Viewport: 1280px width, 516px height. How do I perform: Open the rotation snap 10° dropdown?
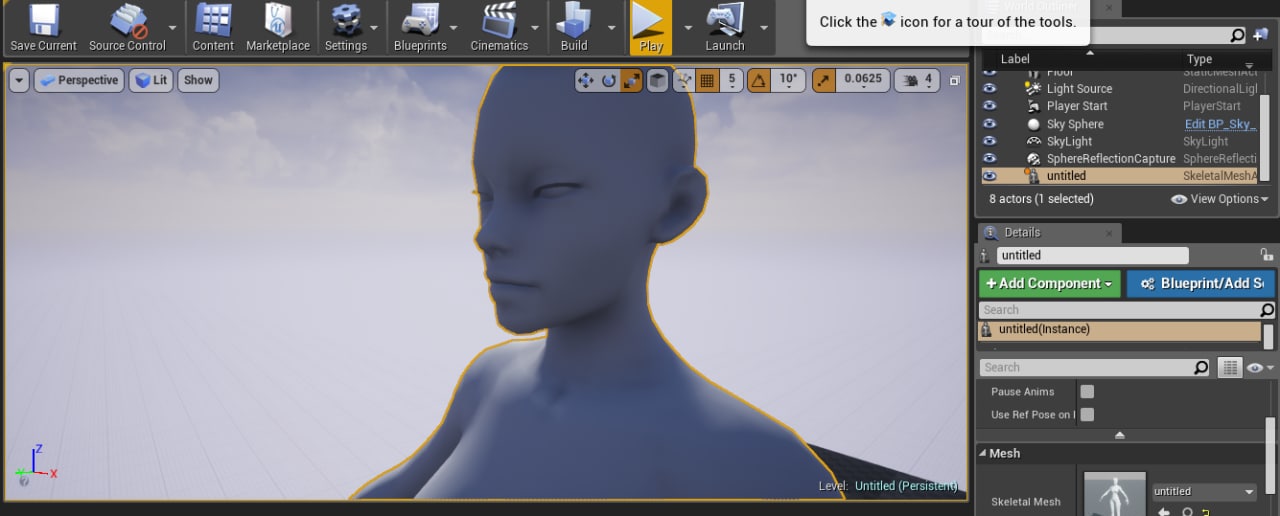[788, 80]
